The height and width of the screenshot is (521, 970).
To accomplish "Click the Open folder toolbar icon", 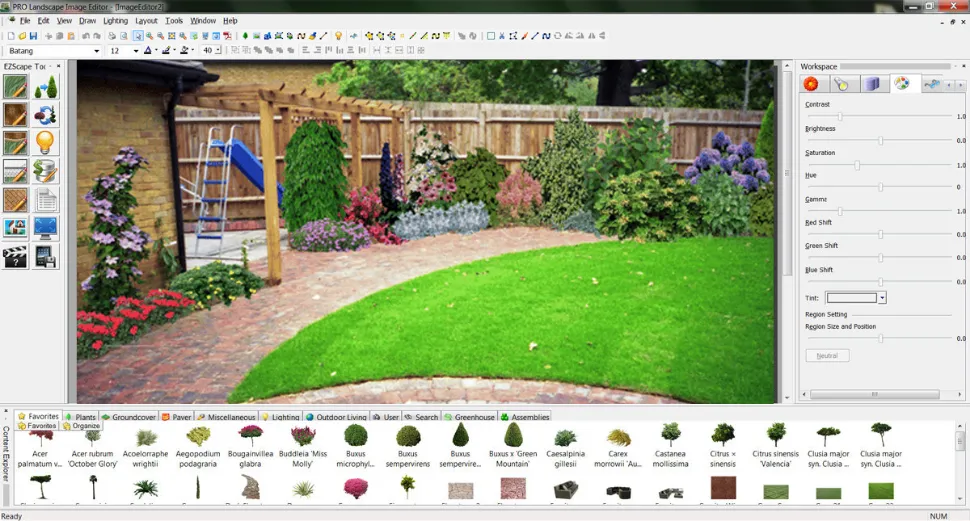I will click(x=22, y=36).
